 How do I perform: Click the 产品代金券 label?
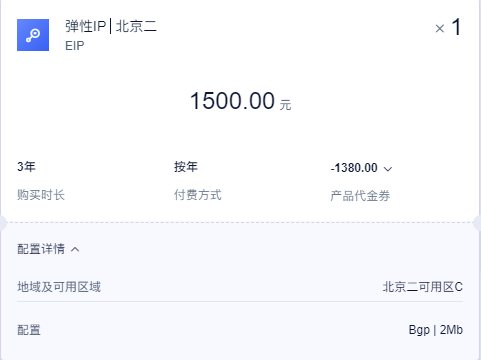point(360,196)
